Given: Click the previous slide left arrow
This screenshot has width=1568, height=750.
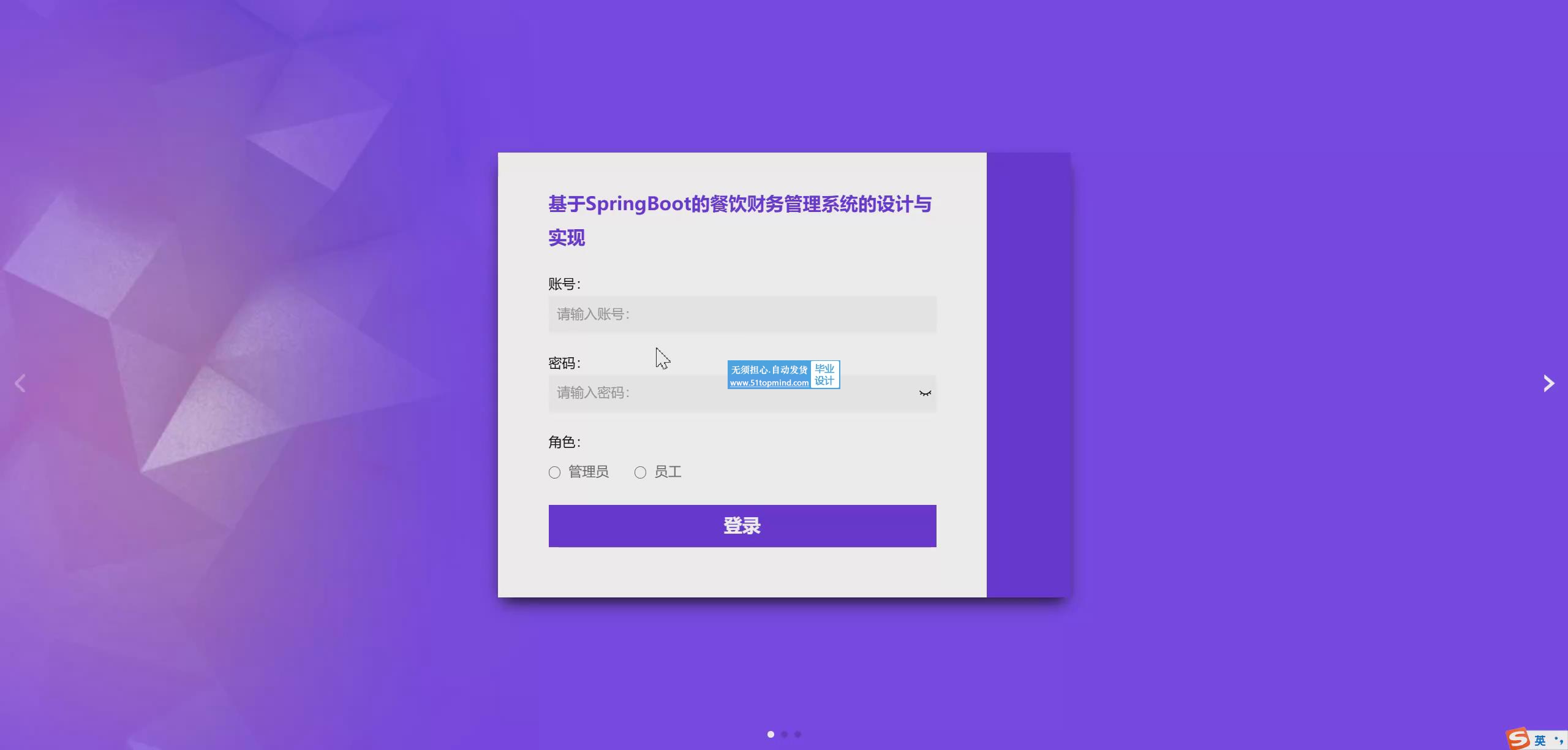Looking at the screenshot, I should (20, 384).
